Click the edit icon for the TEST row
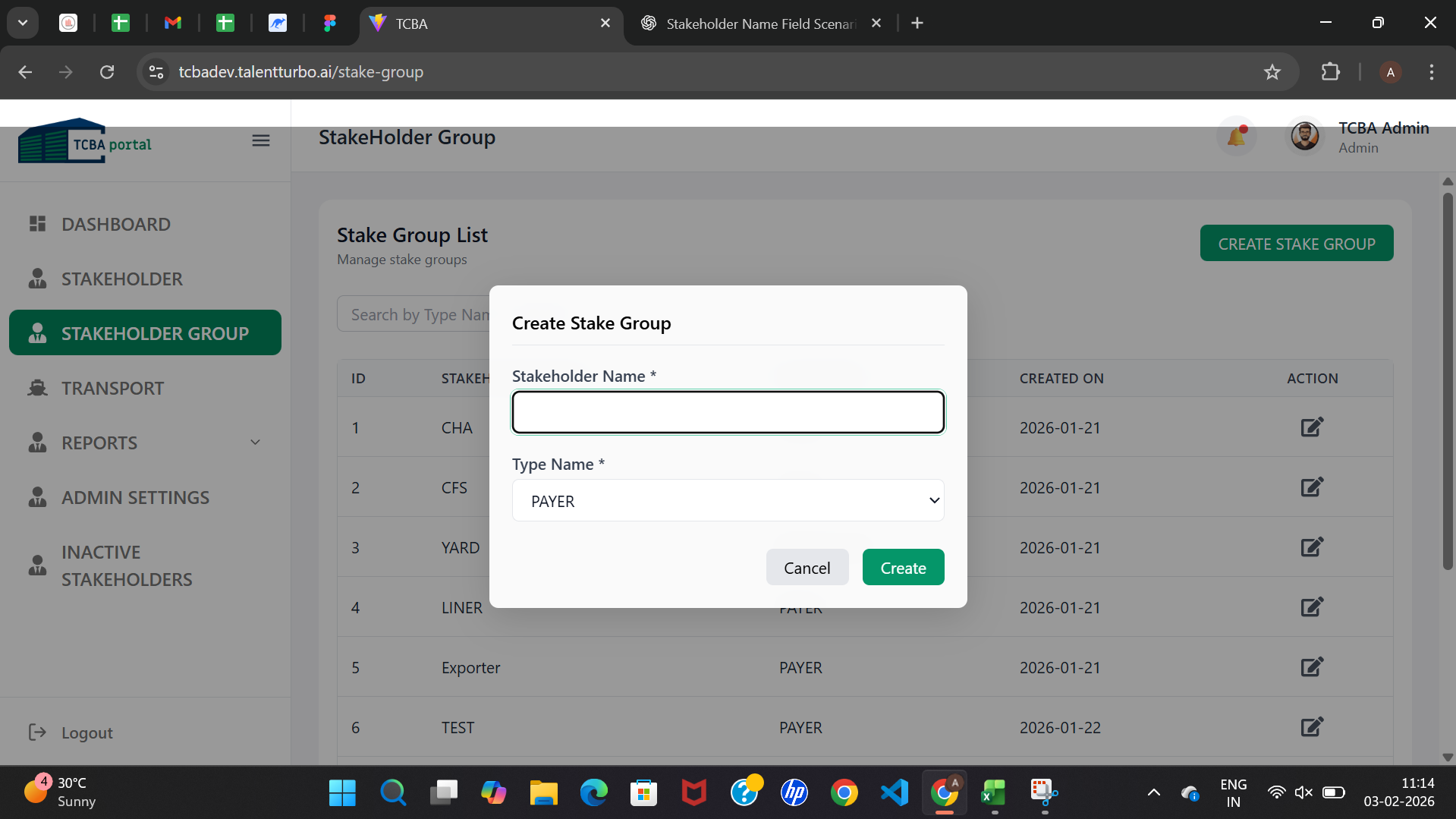The width and height of the screenshot is (1456, 819). (1312, 726)
